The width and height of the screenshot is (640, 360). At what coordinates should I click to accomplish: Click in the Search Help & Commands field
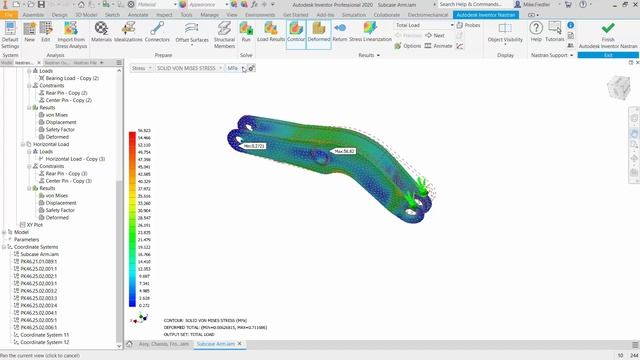tap(471, 4)
